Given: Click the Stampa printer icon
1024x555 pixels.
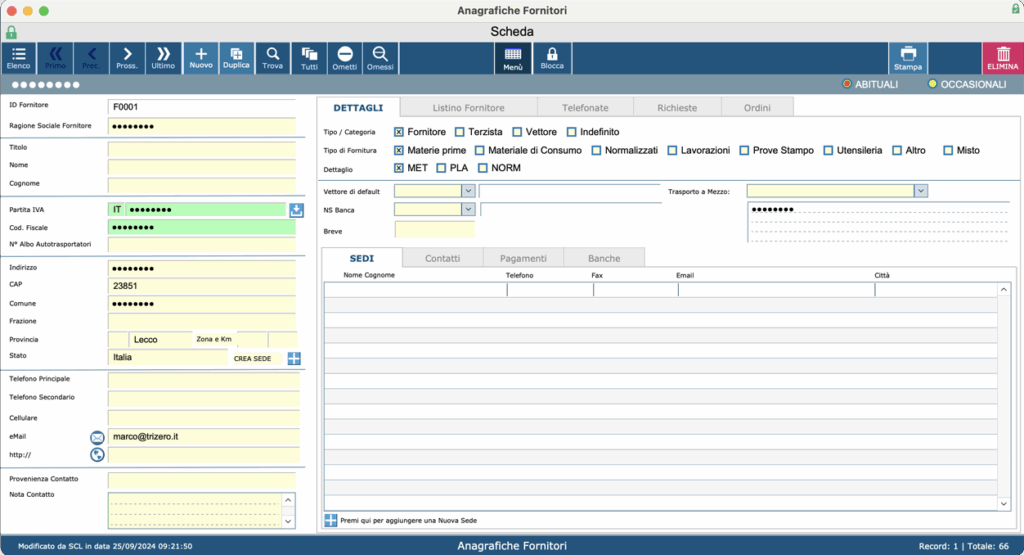Looking at the screenshot, I should click(908, 58).
